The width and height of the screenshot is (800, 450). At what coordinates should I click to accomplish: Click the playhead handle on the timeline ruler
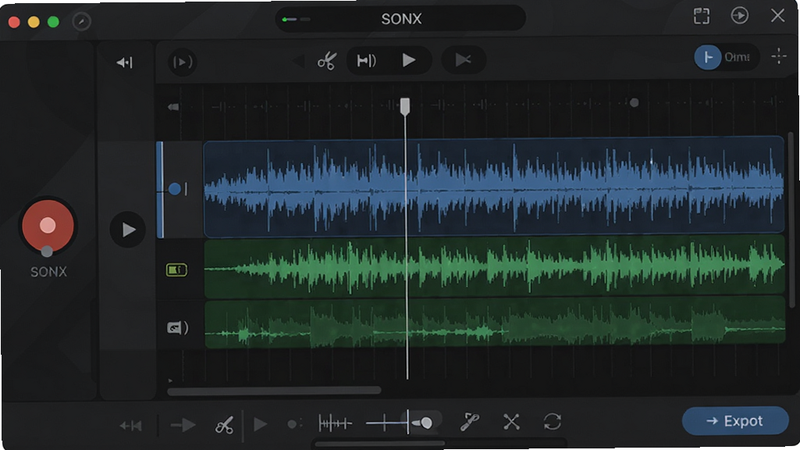[405, 107]
